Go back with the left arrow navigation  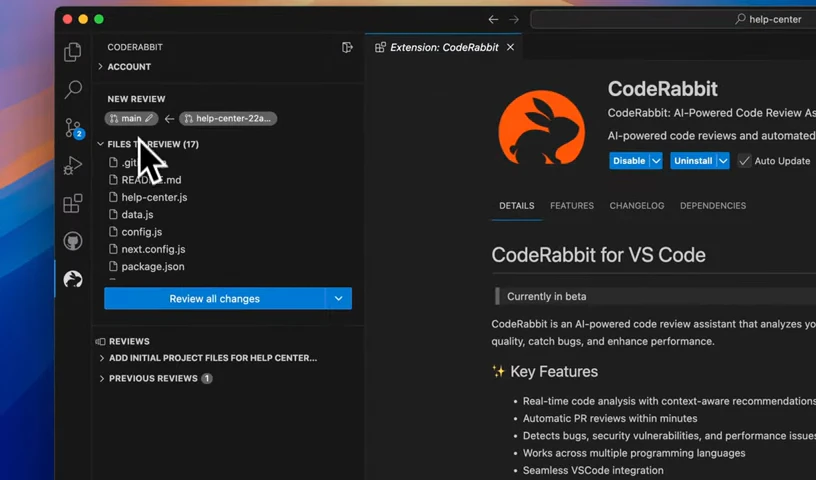coord(493,19)
